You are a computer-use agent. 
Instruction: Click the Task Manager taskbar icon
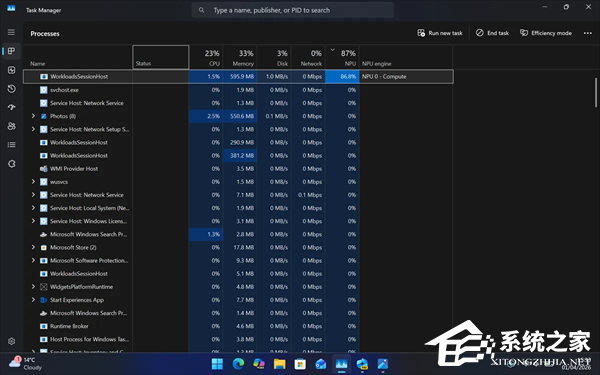[x=341, y=364]
